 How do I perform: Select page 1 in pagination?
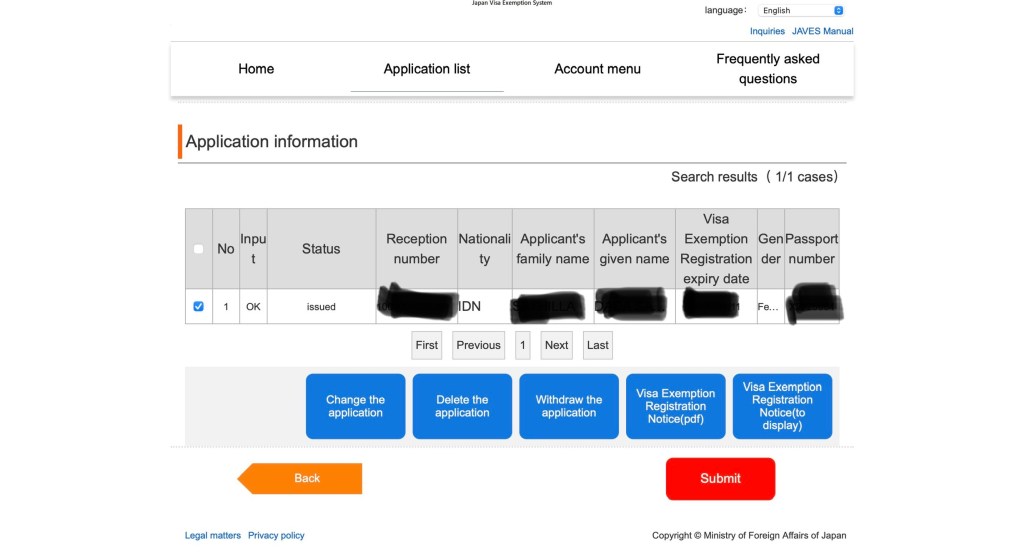pyautogui.click(x=523, y=345)
